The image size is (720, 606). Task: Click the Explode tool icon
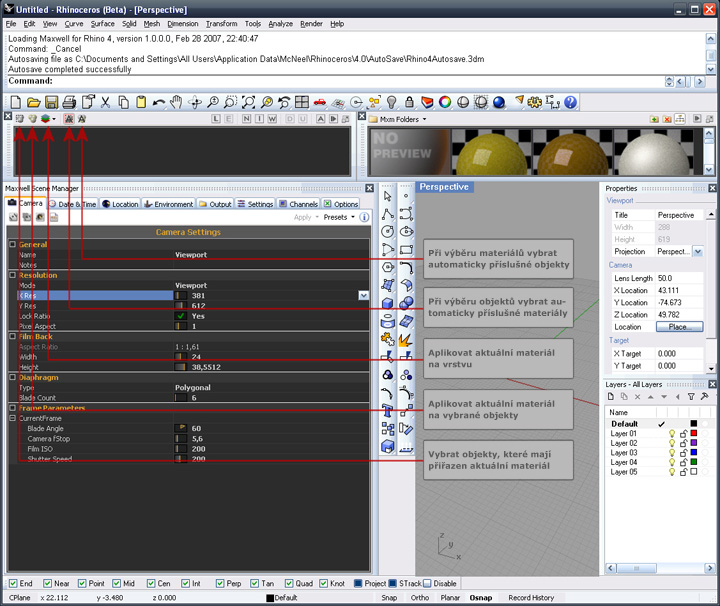point(406,339)
